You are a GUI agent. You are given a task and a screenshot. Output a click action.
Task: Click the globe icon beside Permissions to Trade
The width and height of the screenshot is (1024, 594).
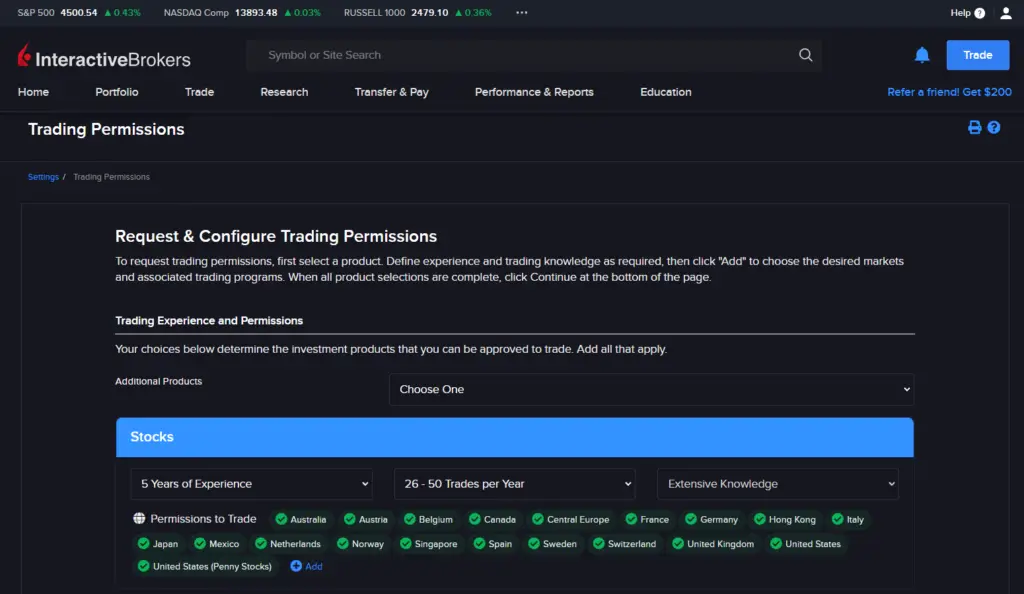pos(139,518)
